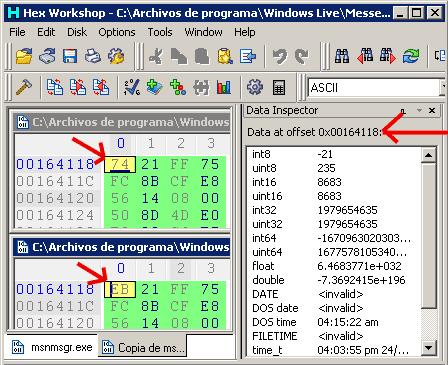Click the Data Inspector vertical scrollbar thumb
The height and width of the screenshot is (365, 448).
click(428, 235)
